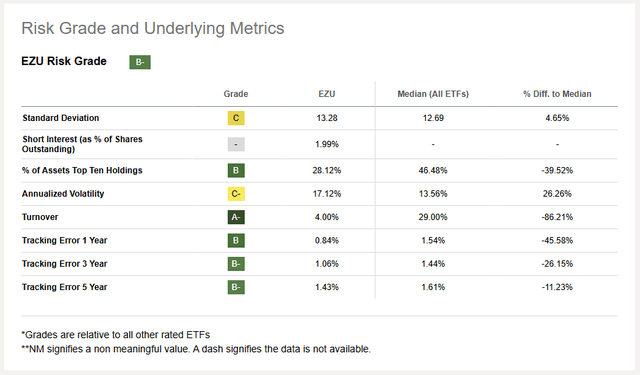The image size is (640, 375).
Task: Click the Risk Grade and Underlying Metrics heading
Action: 153,29
